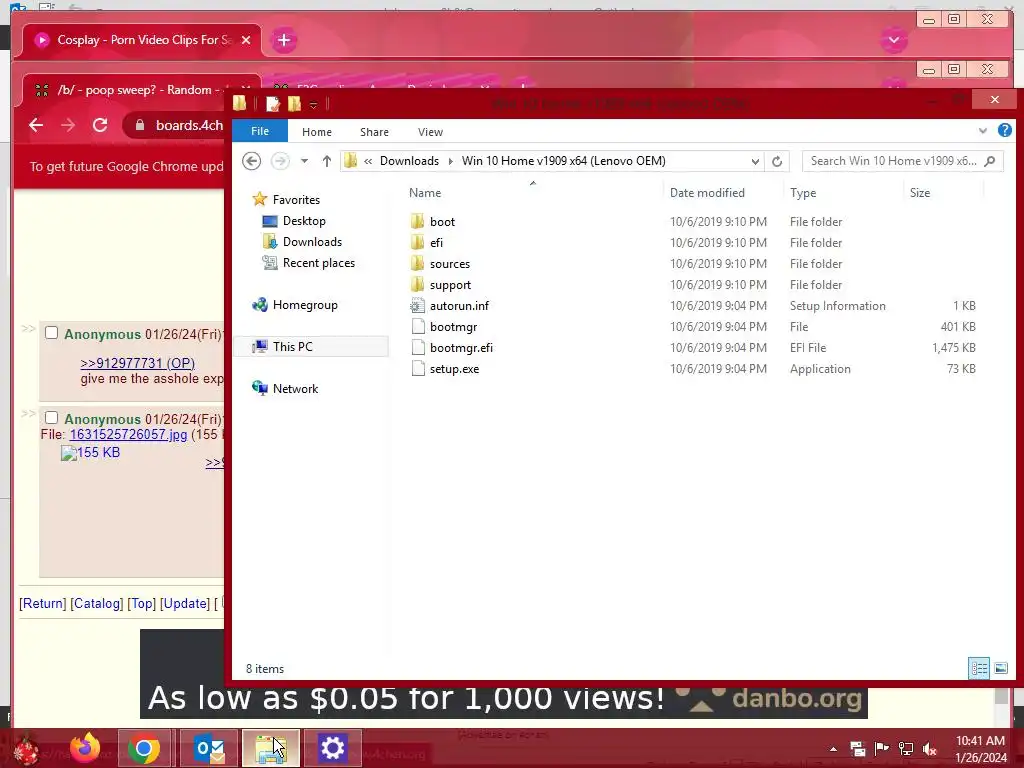Reload the 4chan page in Chrome

tap(100, 125)
